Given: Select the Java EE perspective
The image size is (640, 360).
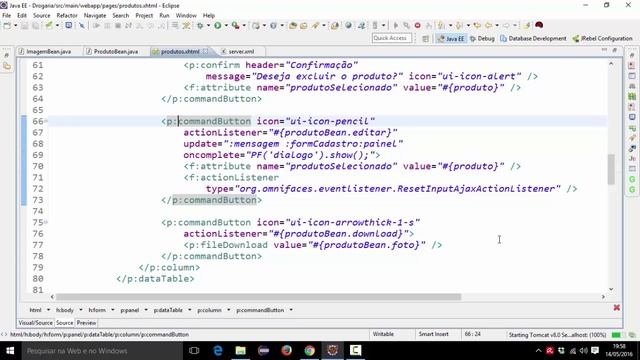Looking at the screenshot, I should (x=451, y=38).
